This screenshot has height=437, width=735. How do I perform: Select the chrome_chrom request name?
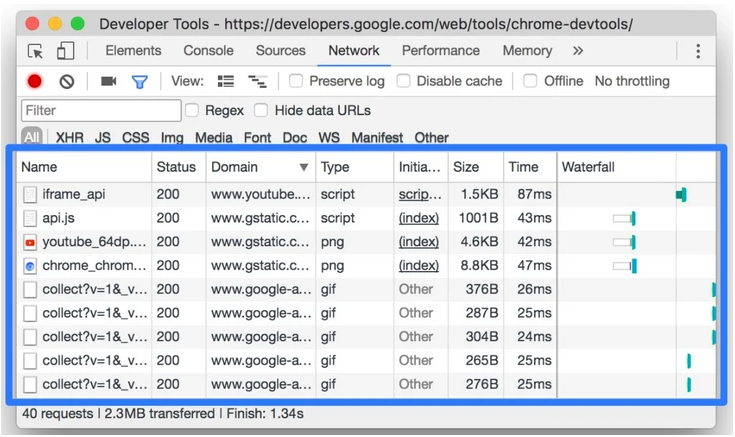[x=94, y=266]
